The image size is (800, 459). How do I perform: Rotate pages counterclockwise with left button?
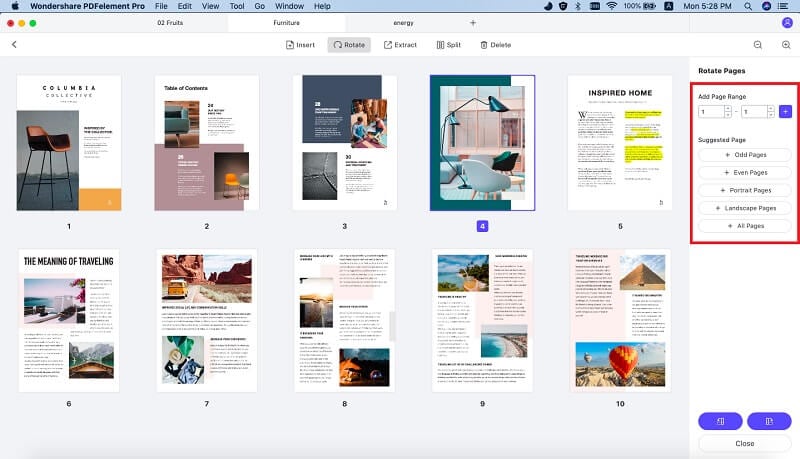[720, 421]
